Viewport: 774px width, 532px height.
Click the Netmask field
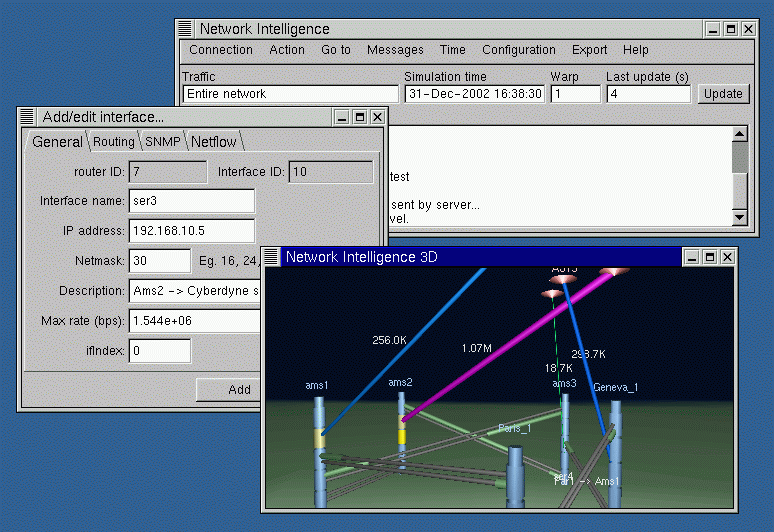pos(159,261)
